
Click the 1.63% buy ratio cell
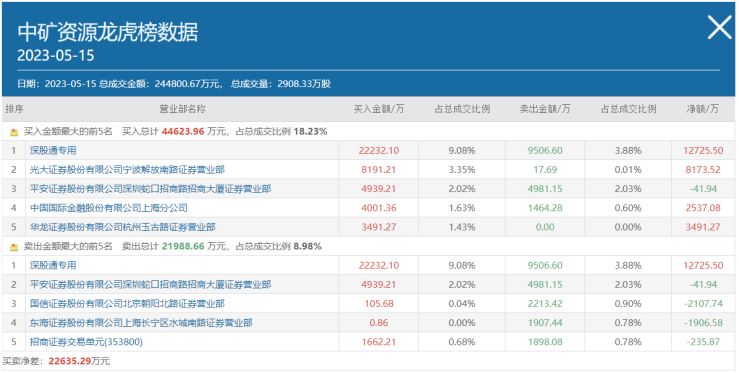point(462,208)
